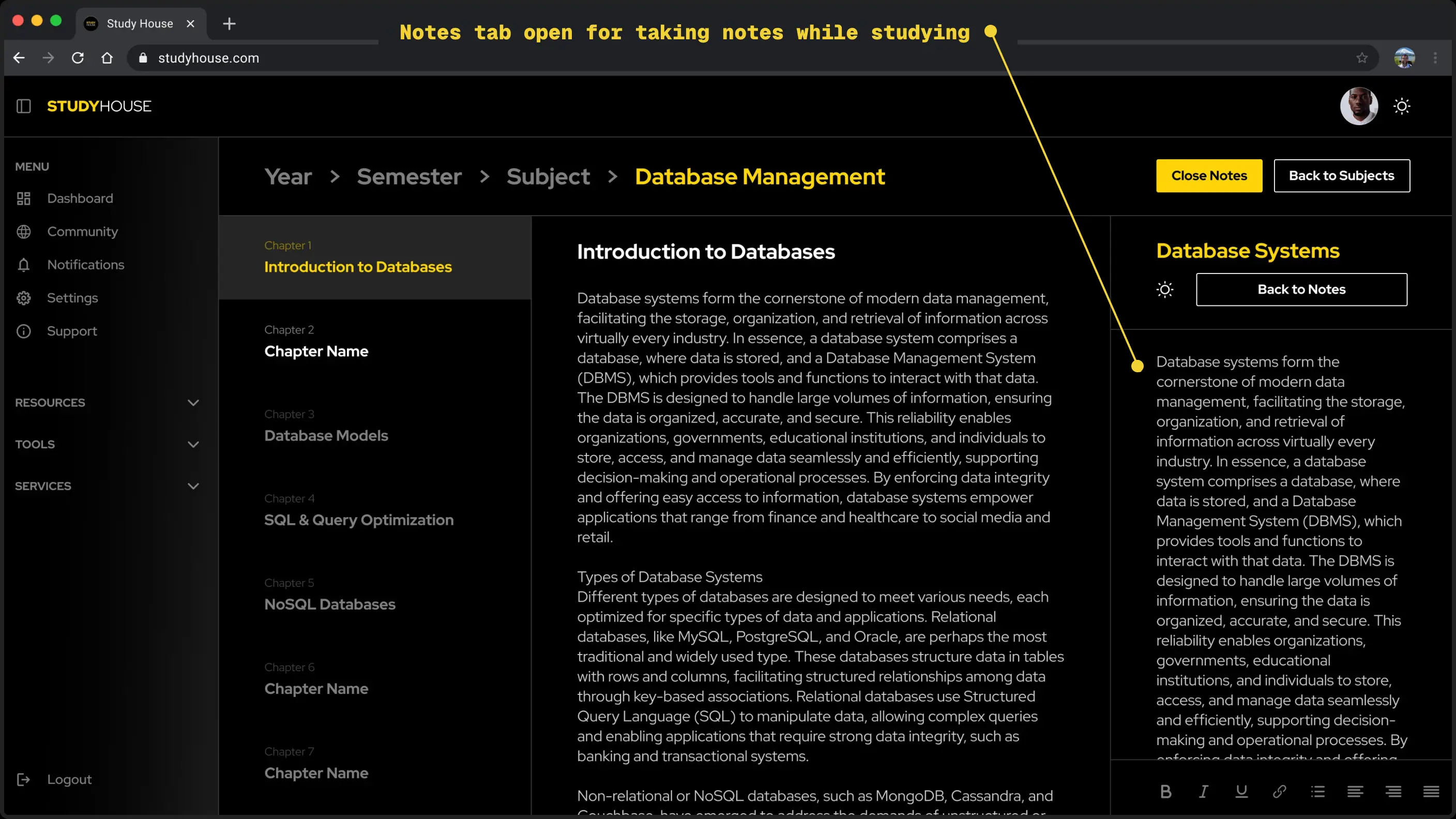Select Chapter 1 Introduction to Databases
1456x819 pixels.
coord(375,257)
